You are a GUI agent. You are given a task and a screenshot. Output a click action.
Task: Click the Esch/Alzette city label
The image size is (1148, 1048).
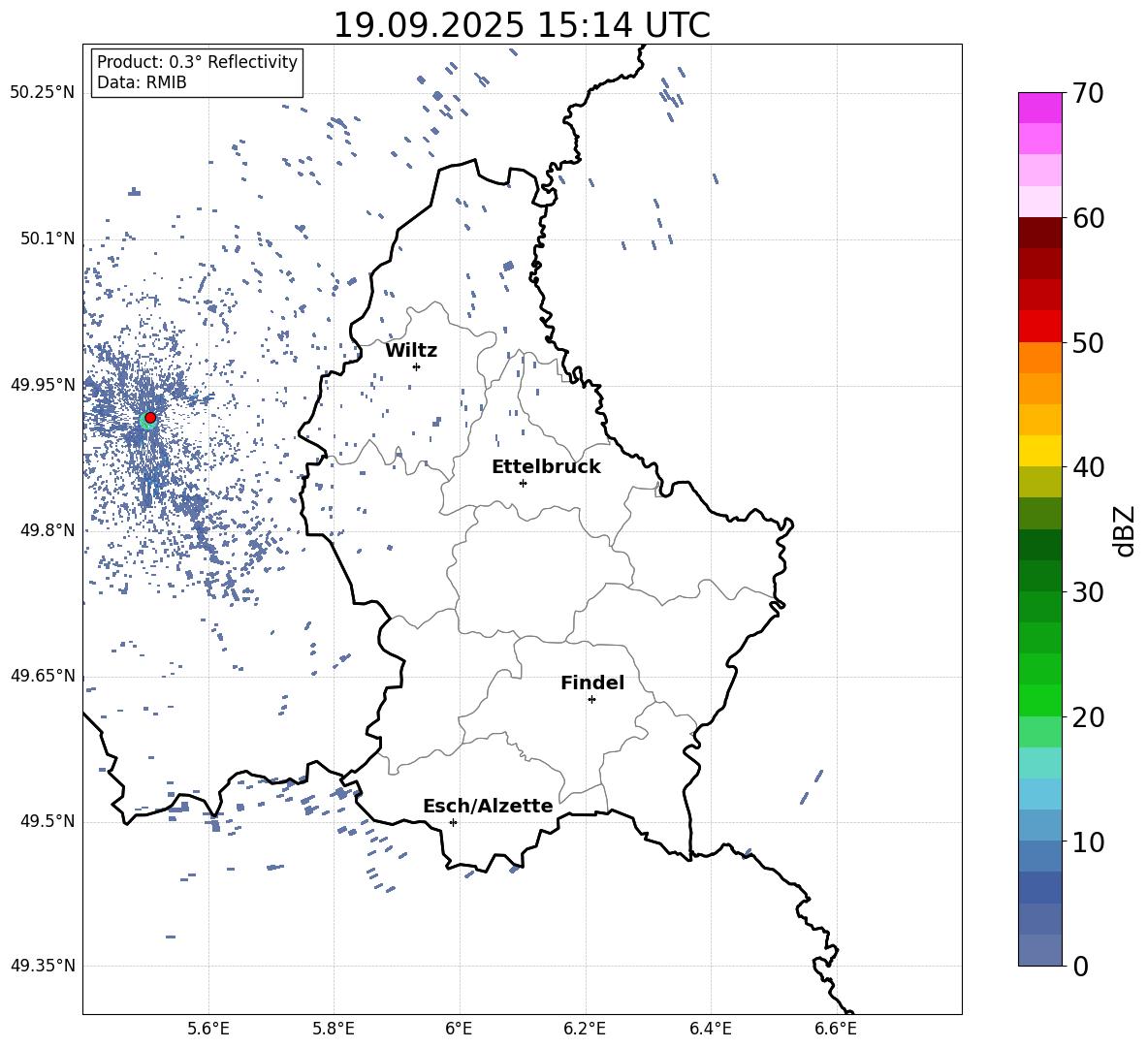coord(488,806)
